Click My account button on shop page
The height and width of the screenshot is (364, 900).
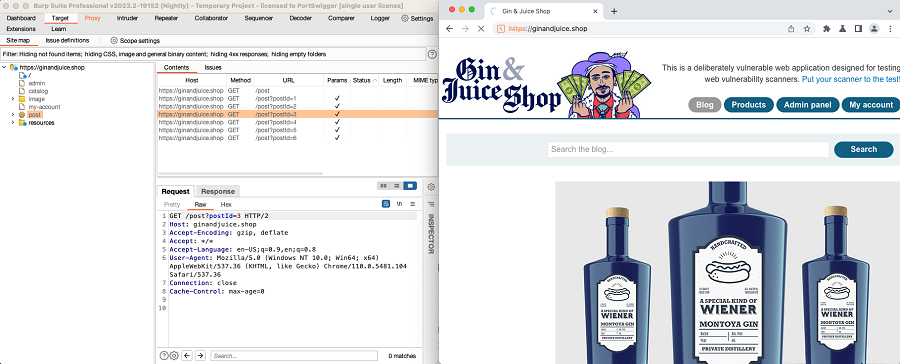[x=871, y=105]
